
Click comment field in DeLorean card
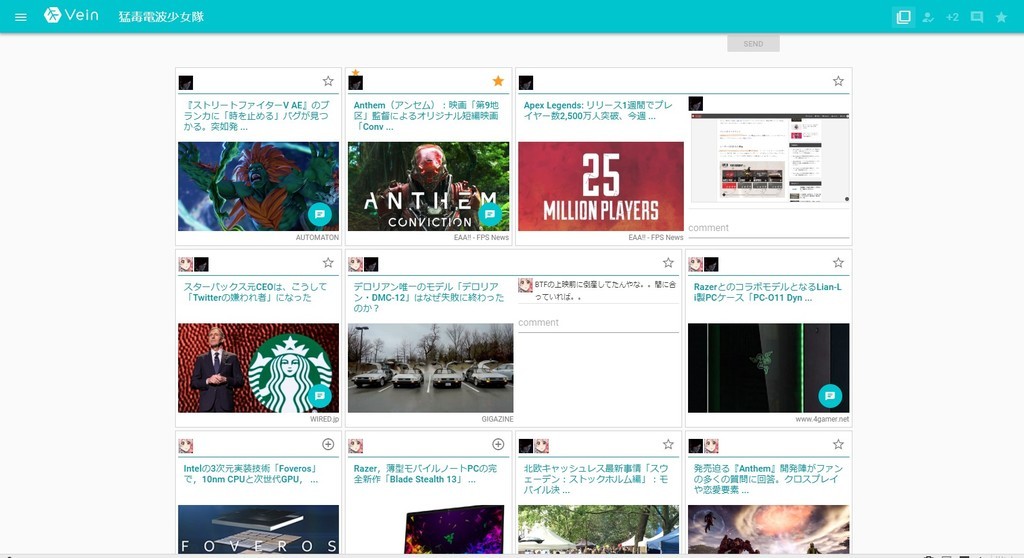(598, 323)
